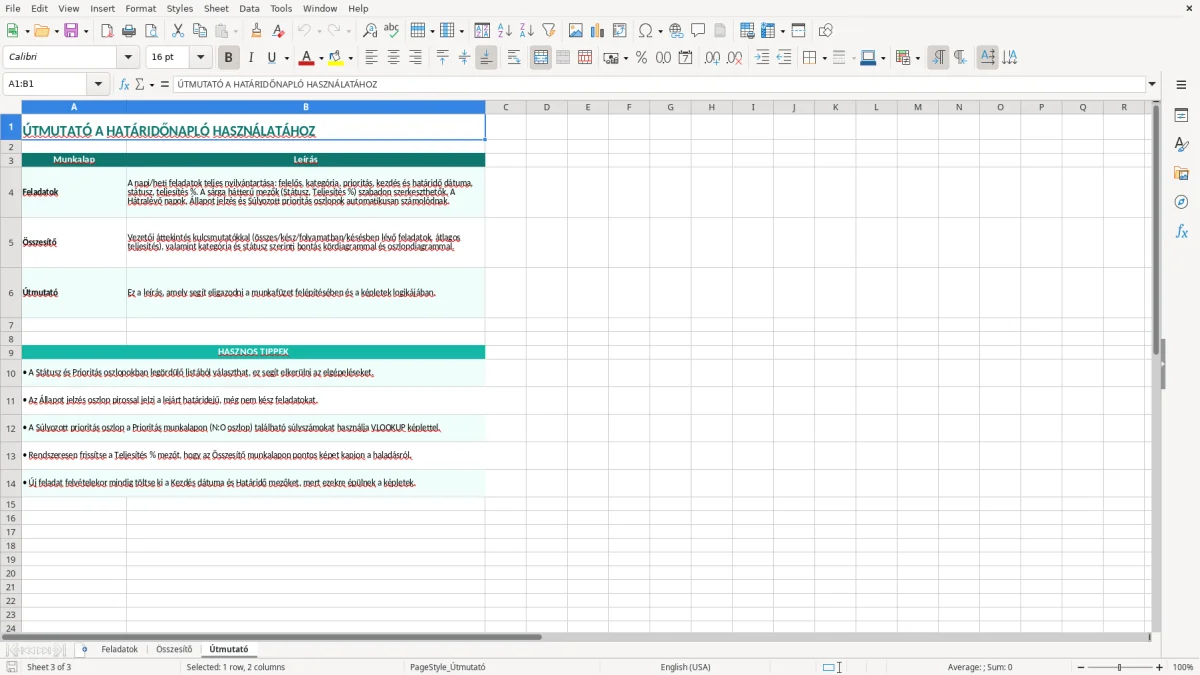Click the Clone formatting paintbrush icon
The width and height of the screenshot is (1200, 675).
click(x=256, y=31)
